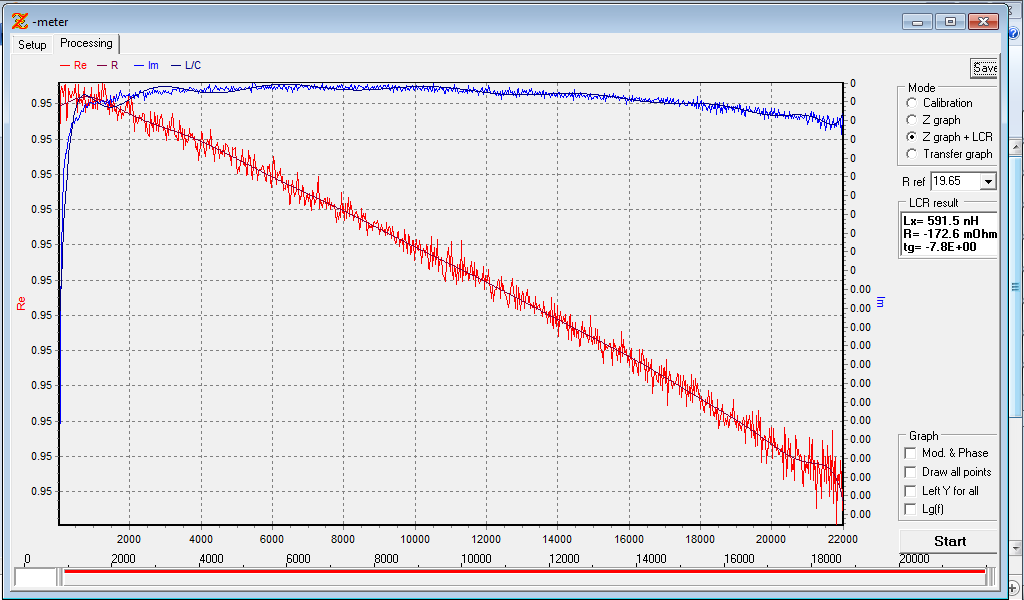
Task: Click the vertical Im axis label
Action: [880, 302]
